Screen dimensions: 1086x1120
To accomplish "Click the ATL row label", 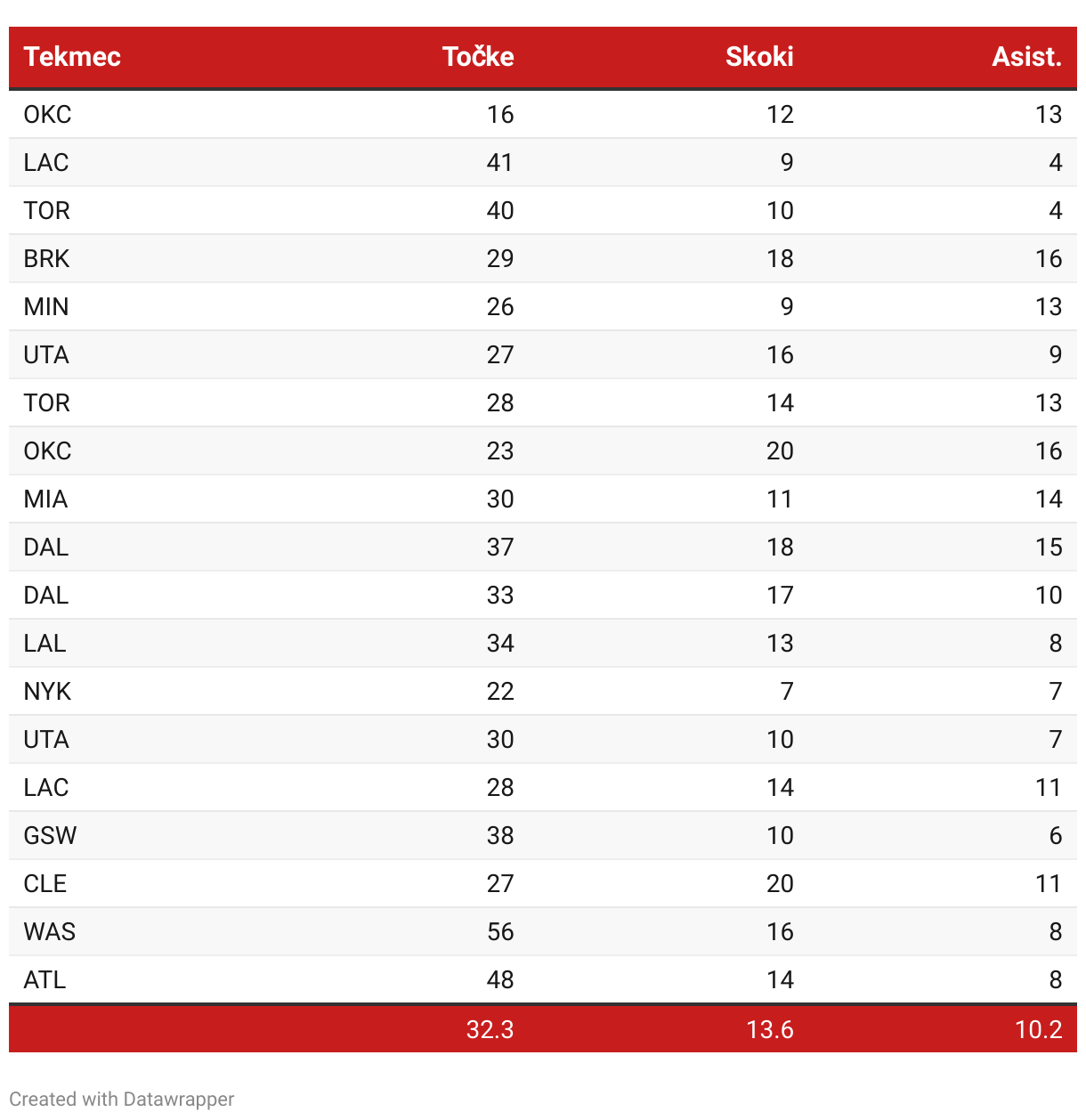I will [x=45, y=980].
